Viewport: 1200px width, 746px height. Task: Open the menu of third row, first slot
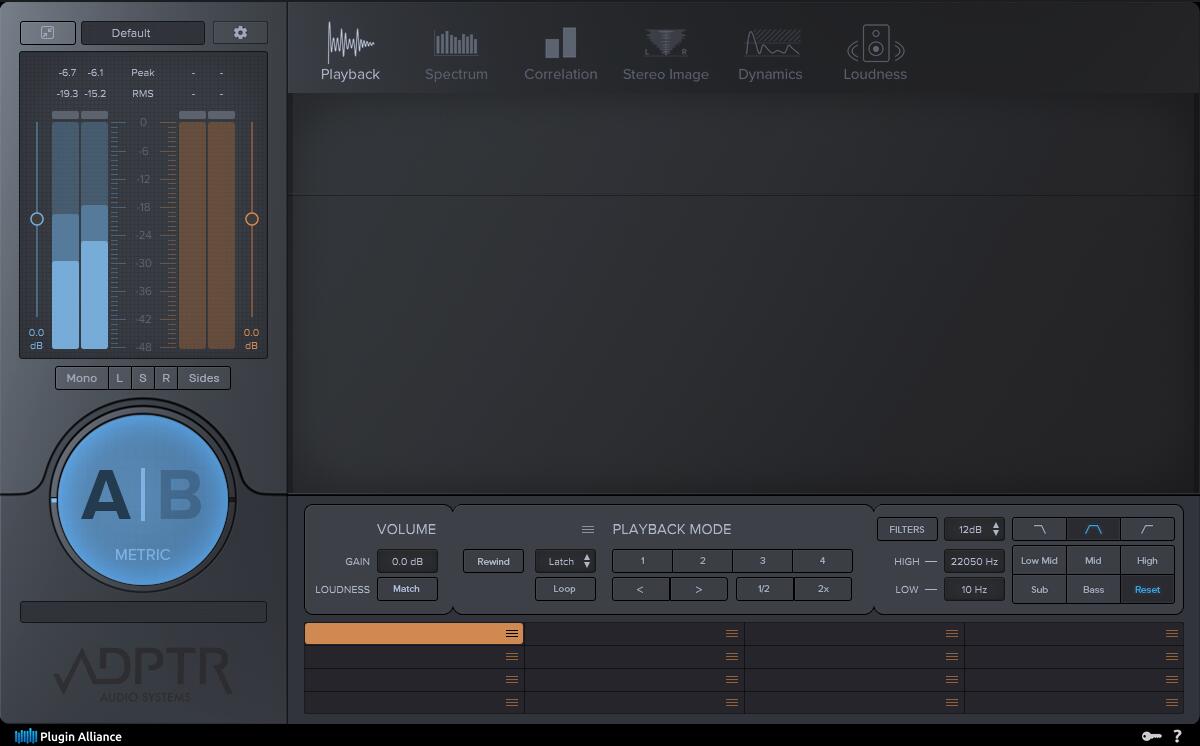tap(512, 680)
